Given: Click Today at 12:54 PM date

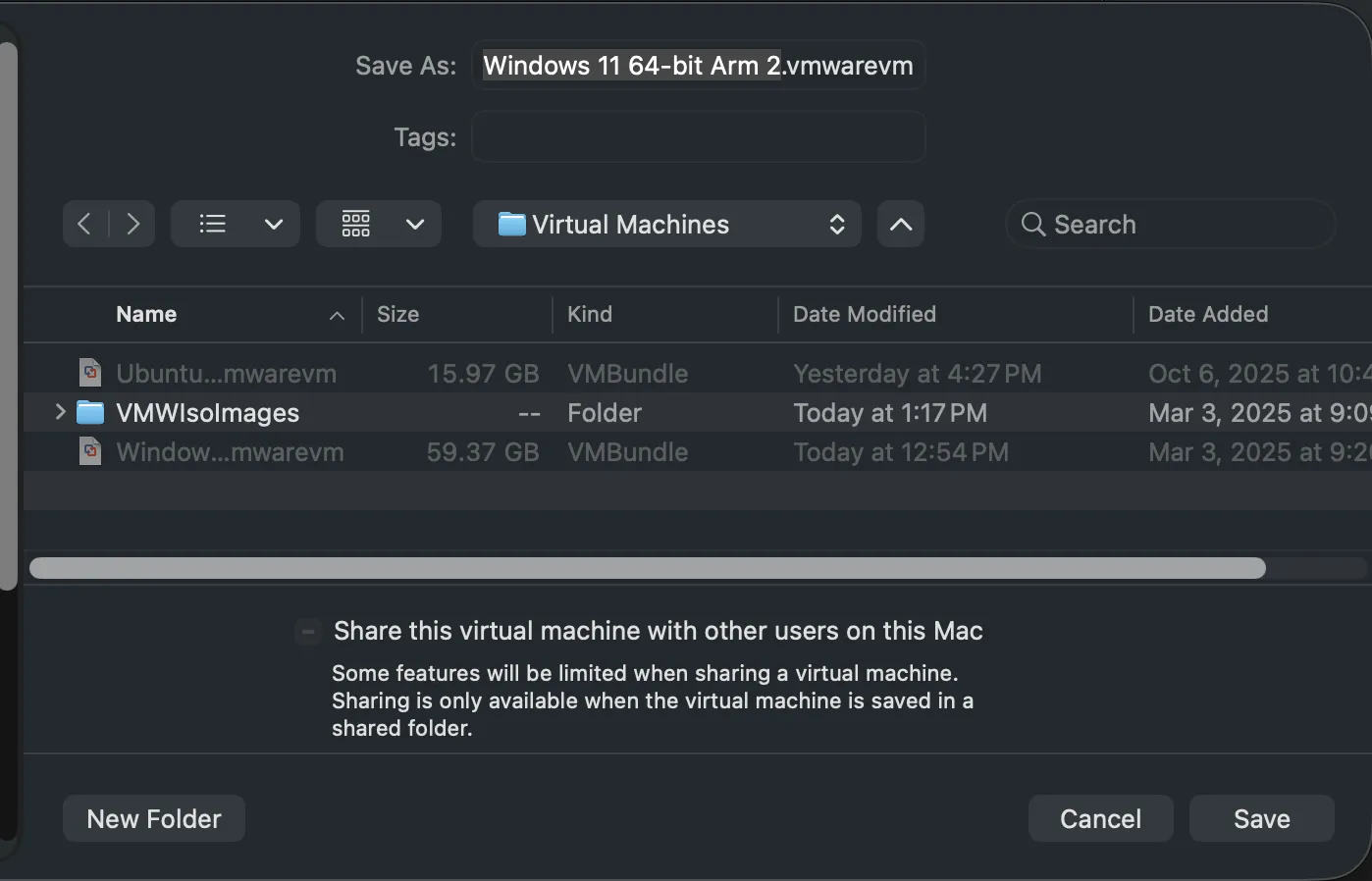Looking at the screenshot, I should (901, 452).
